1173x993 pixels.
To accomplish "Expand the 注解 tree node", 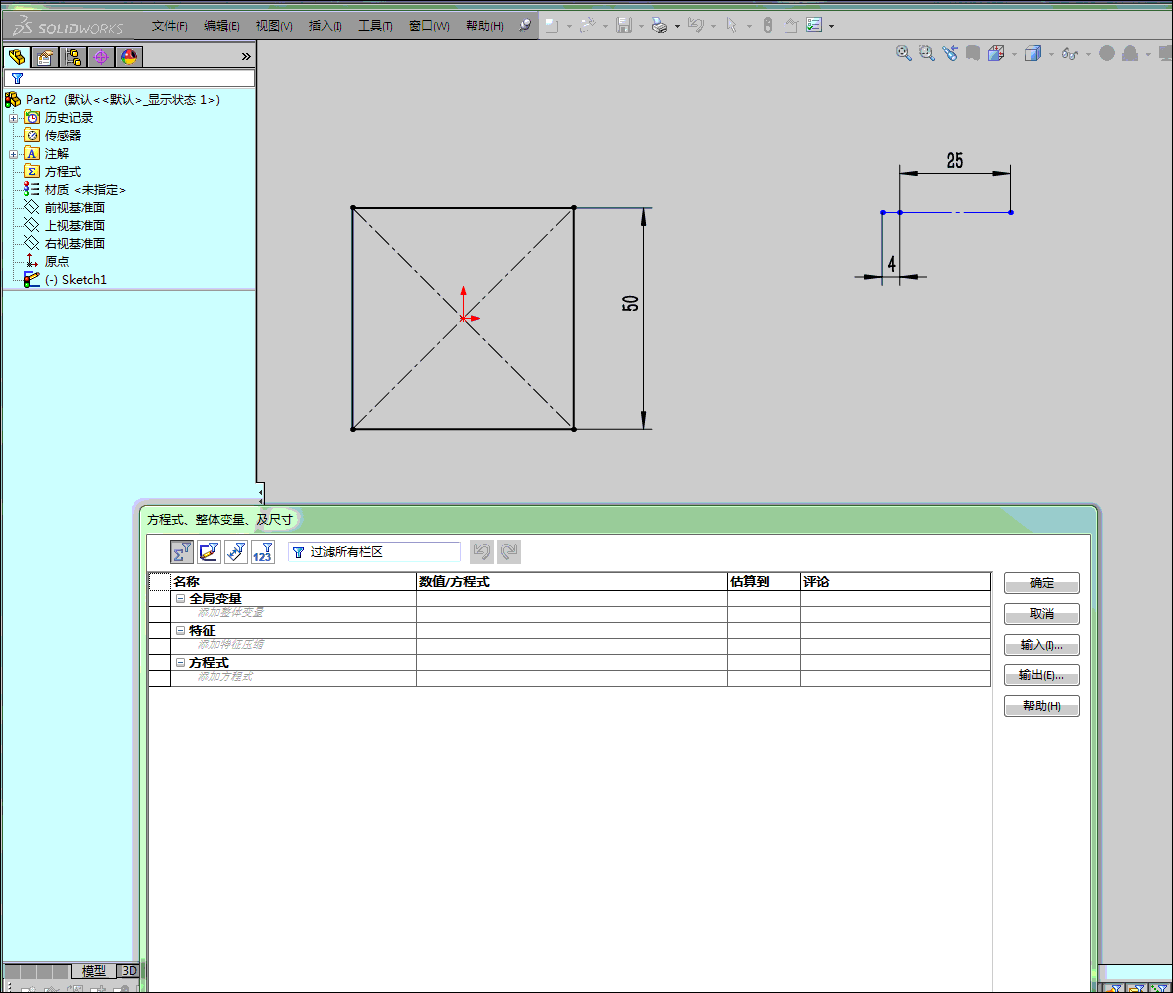I will tap(13, 154).
